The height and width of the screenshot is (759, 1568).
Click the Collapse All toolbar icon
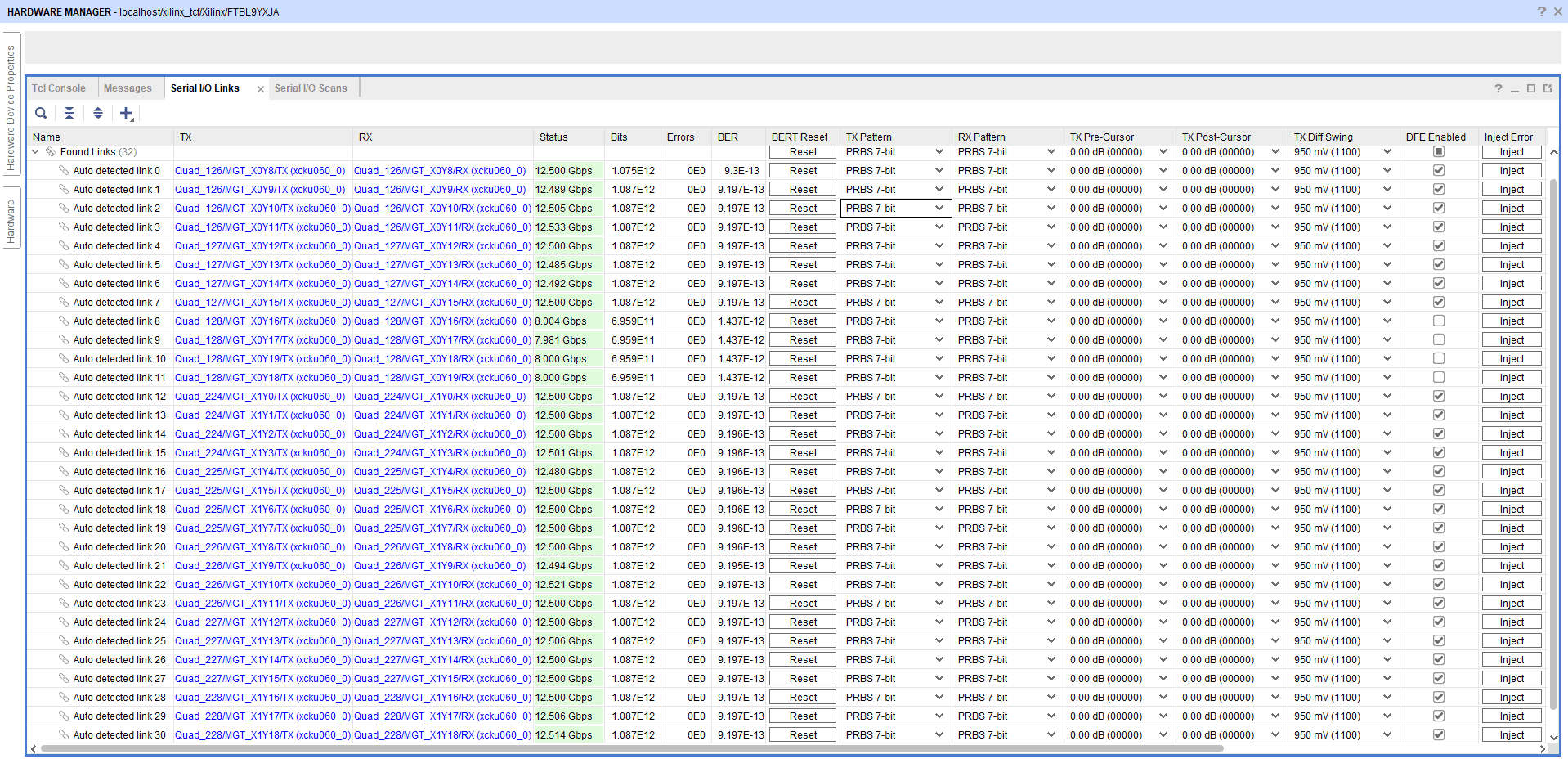pos(69,113)
